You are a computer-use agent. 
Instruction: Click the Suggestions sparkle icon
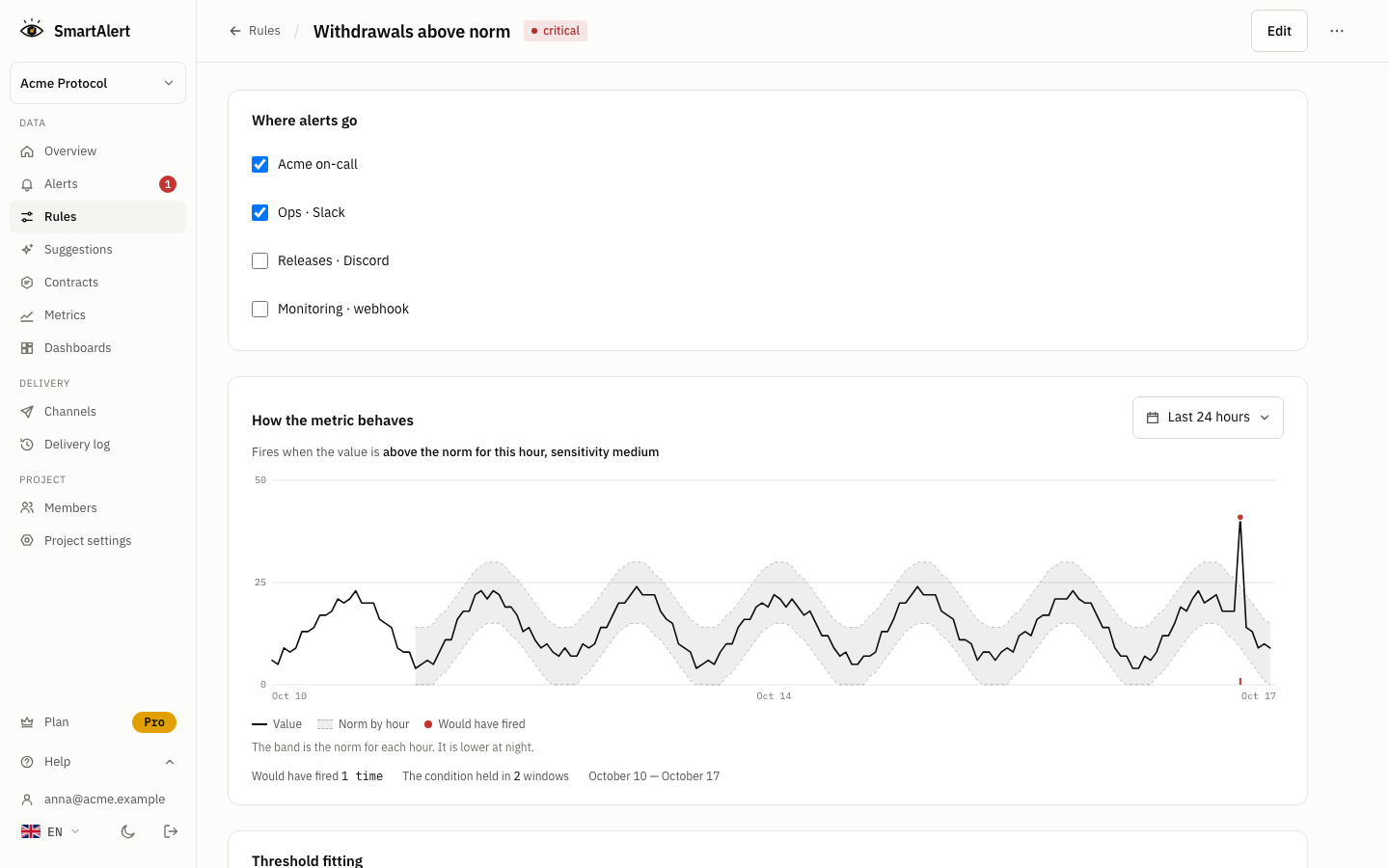[x=27, y=250]
